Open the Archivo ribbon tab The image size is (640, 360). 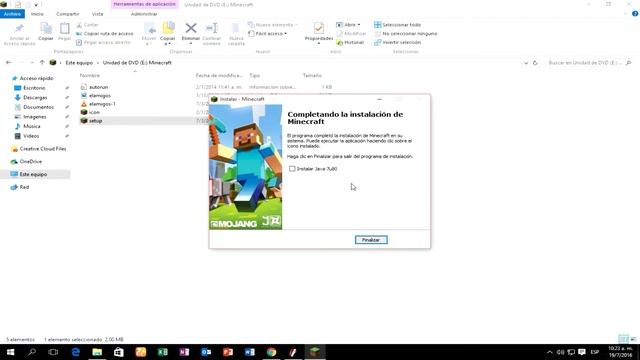pyautogui.click(x=12, y=14)
